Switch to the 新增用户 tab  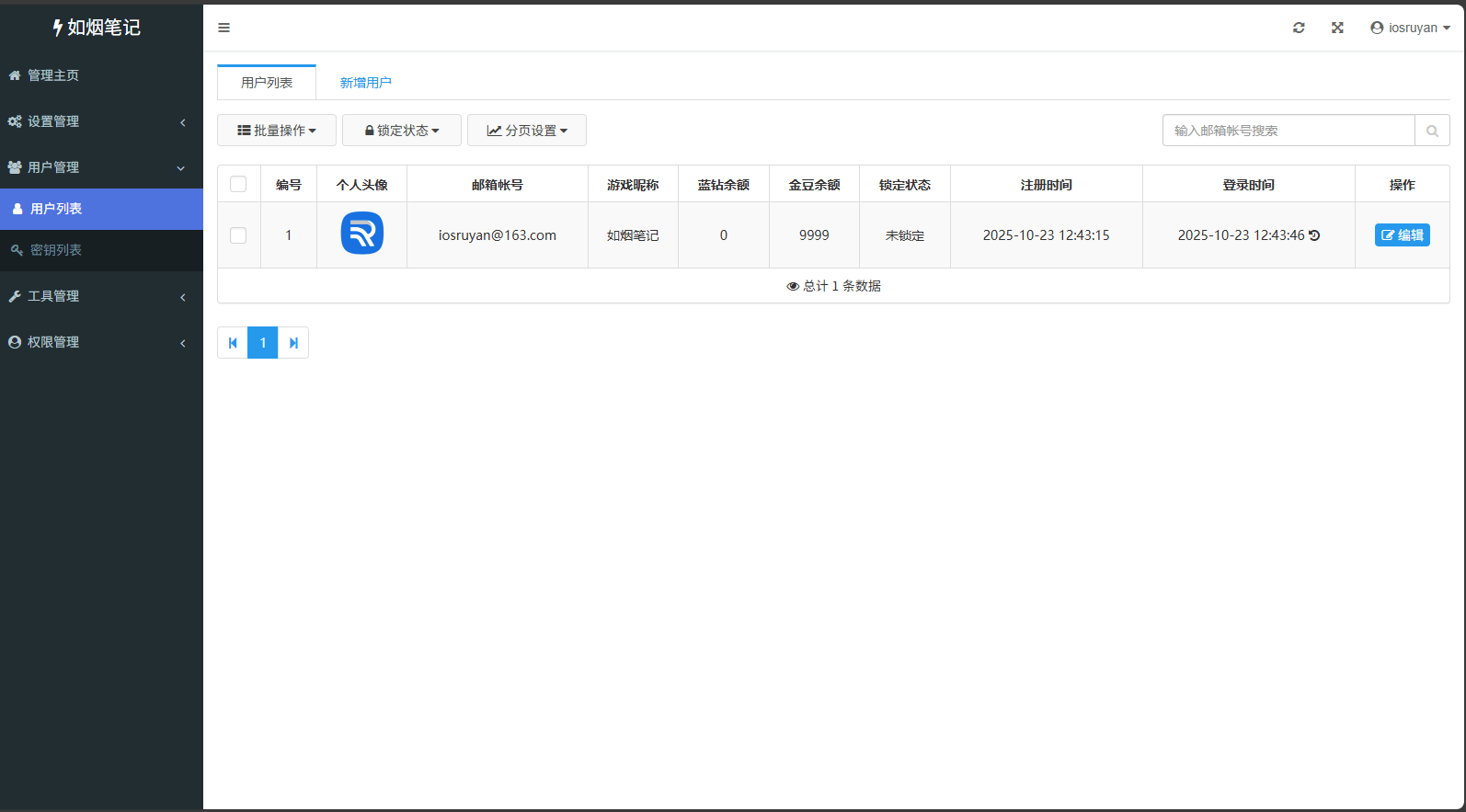365,83
